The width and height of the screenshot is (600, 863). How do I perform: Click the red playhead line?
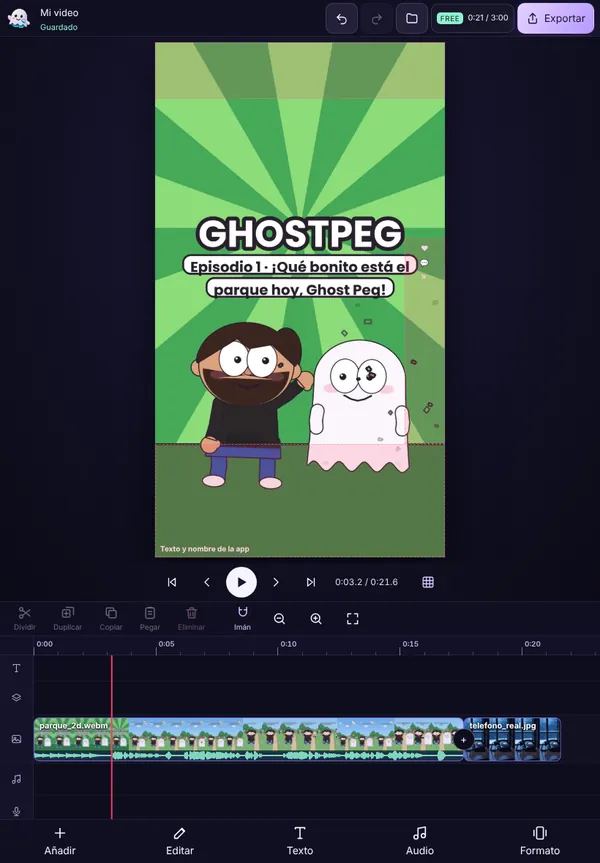click(112, 738)
